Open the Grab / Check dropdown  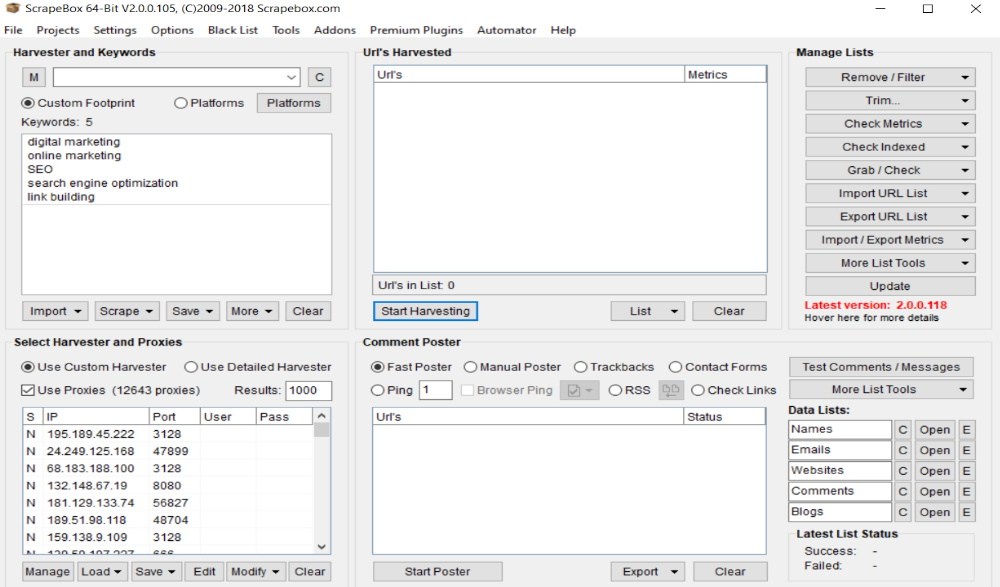pos(890,170)
